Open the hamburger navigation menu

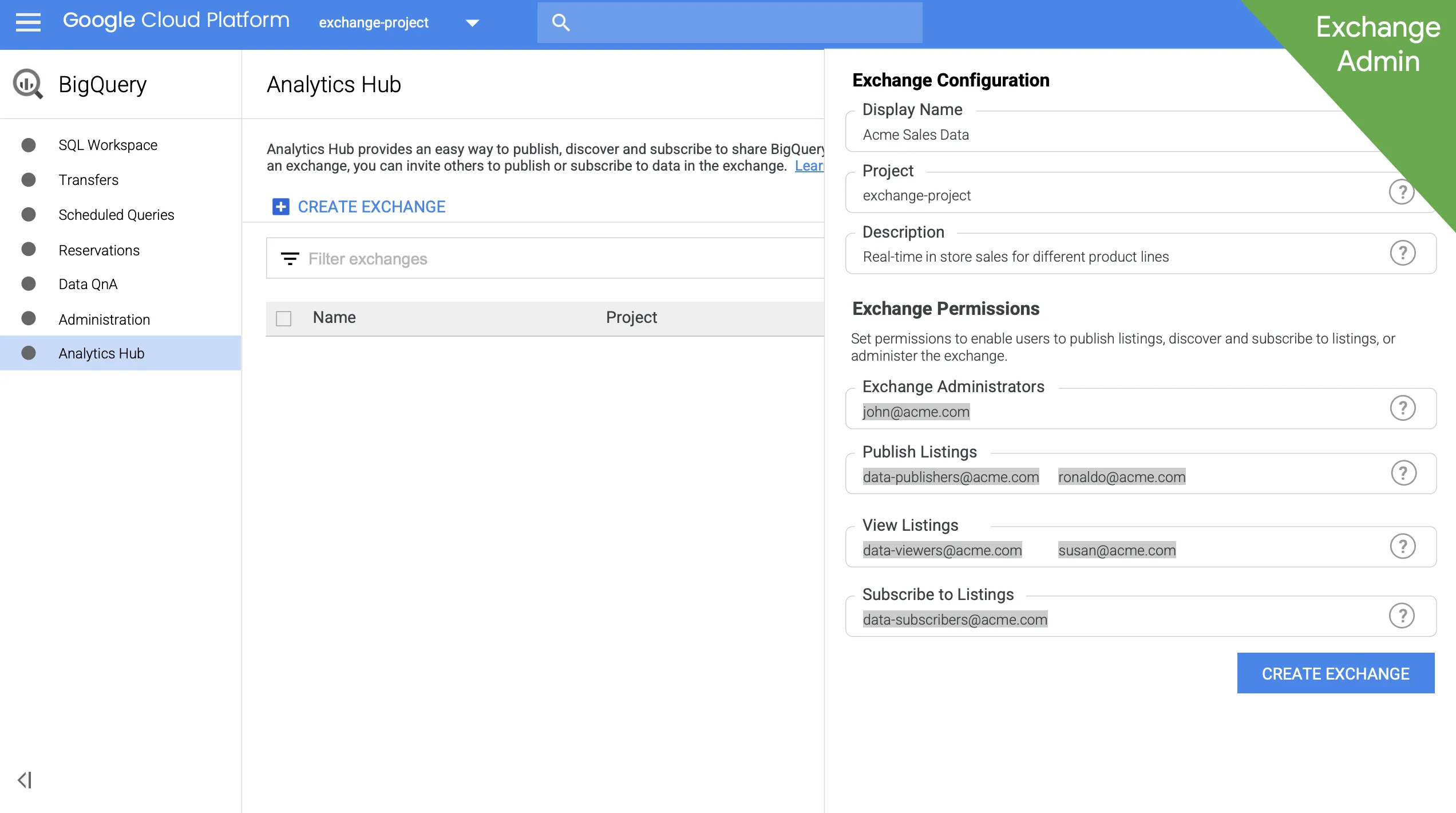[28, 22]
